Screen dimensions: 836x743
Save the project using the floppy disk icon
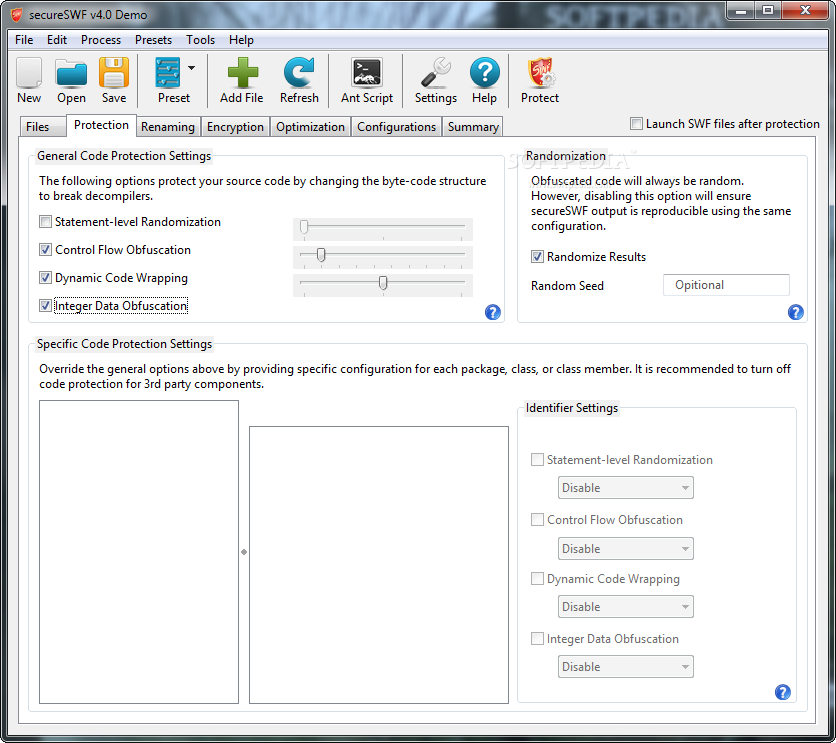point(114,73)
